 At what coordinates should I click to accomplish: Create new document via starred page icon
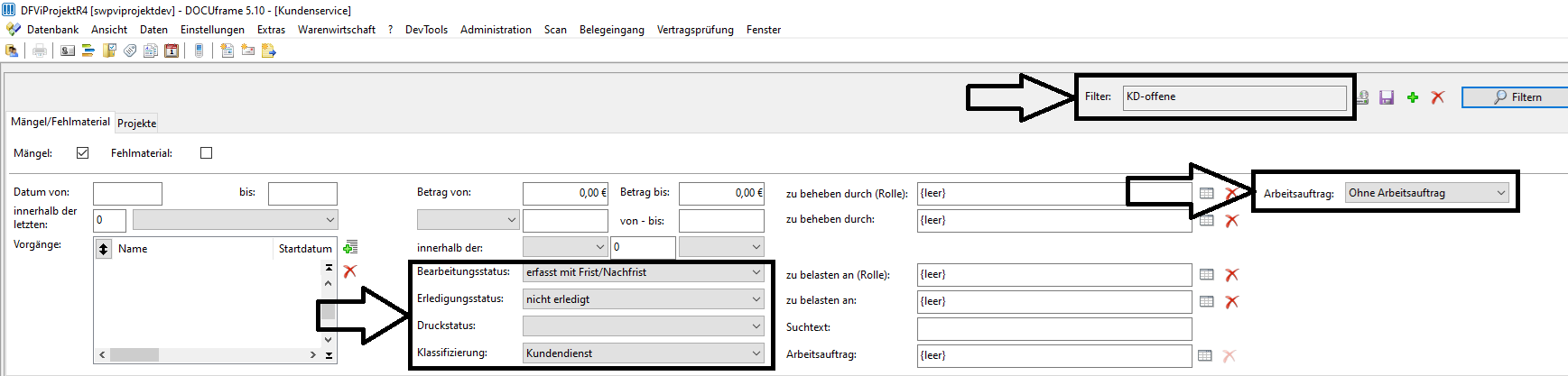click(227, 50)
